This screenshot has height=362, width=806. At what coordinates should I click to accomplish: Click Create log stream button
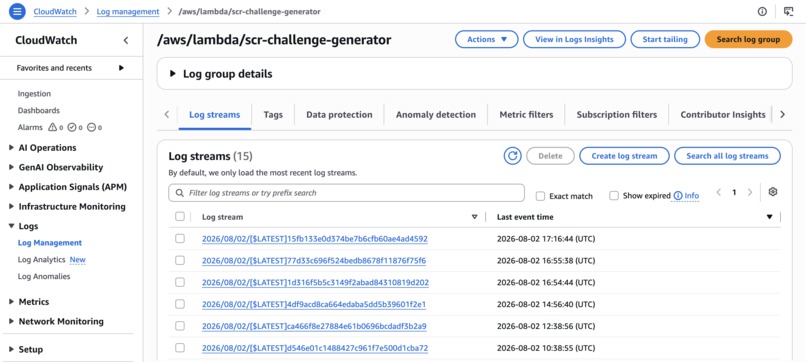[624, 156]
